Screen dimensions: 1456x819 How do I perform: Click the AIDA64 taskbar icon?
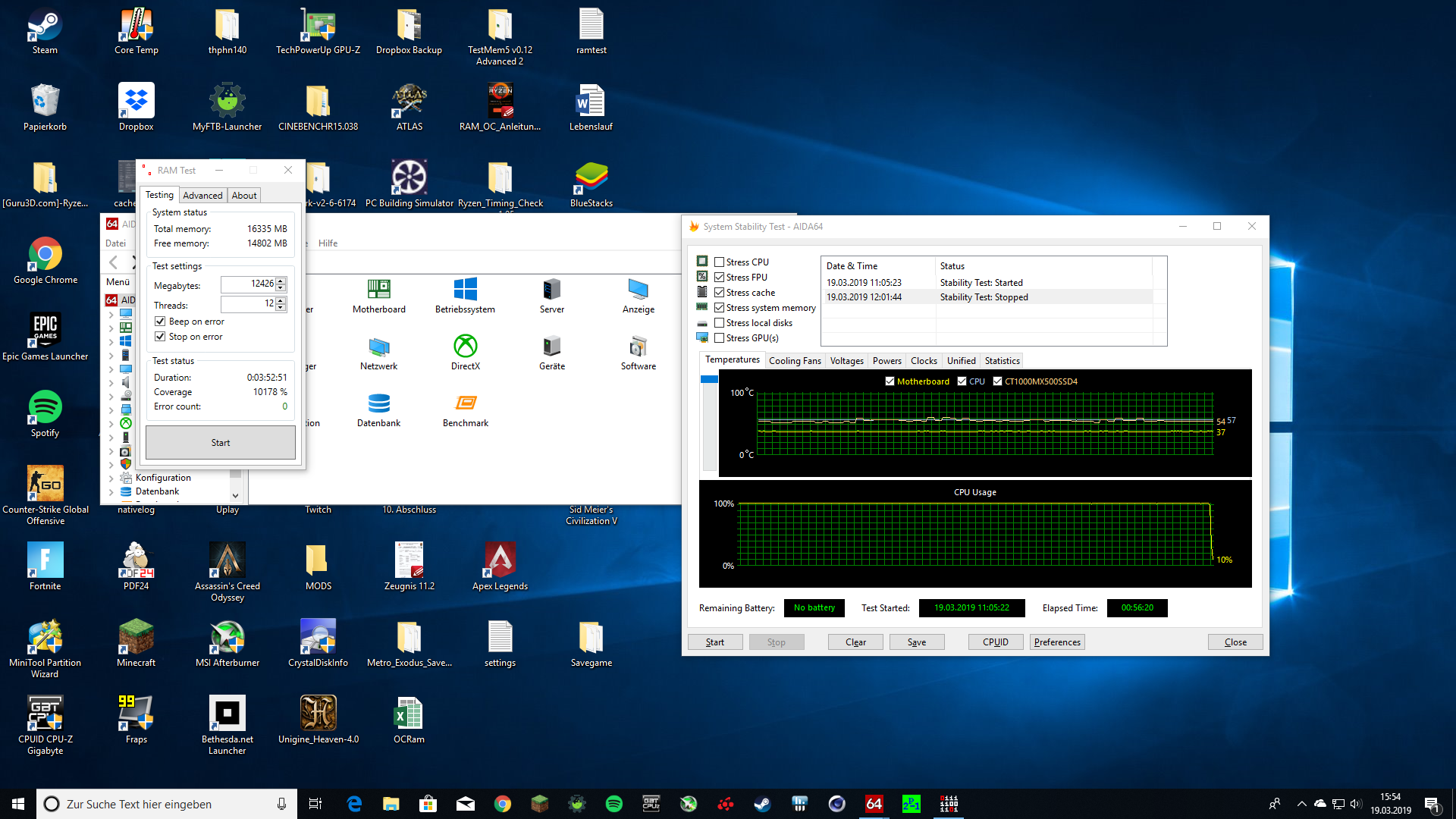point(874,804)
